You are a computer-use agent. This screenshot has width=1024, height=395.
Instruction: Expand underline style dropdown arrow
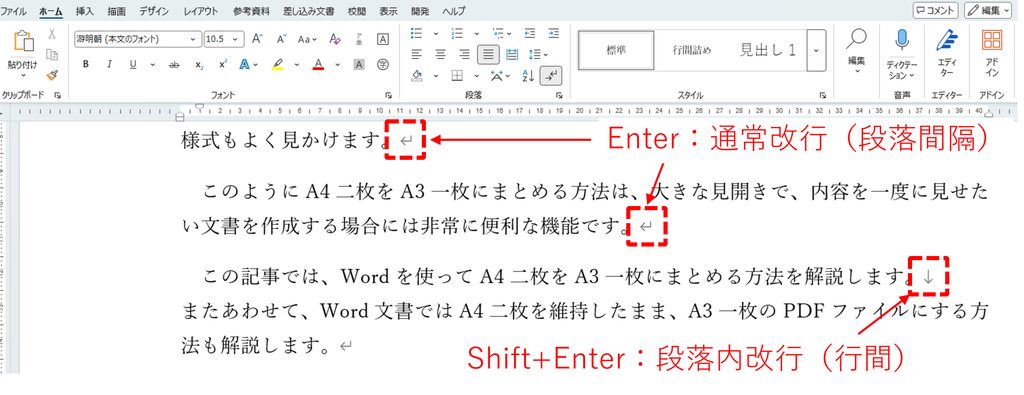coord(153,65)
